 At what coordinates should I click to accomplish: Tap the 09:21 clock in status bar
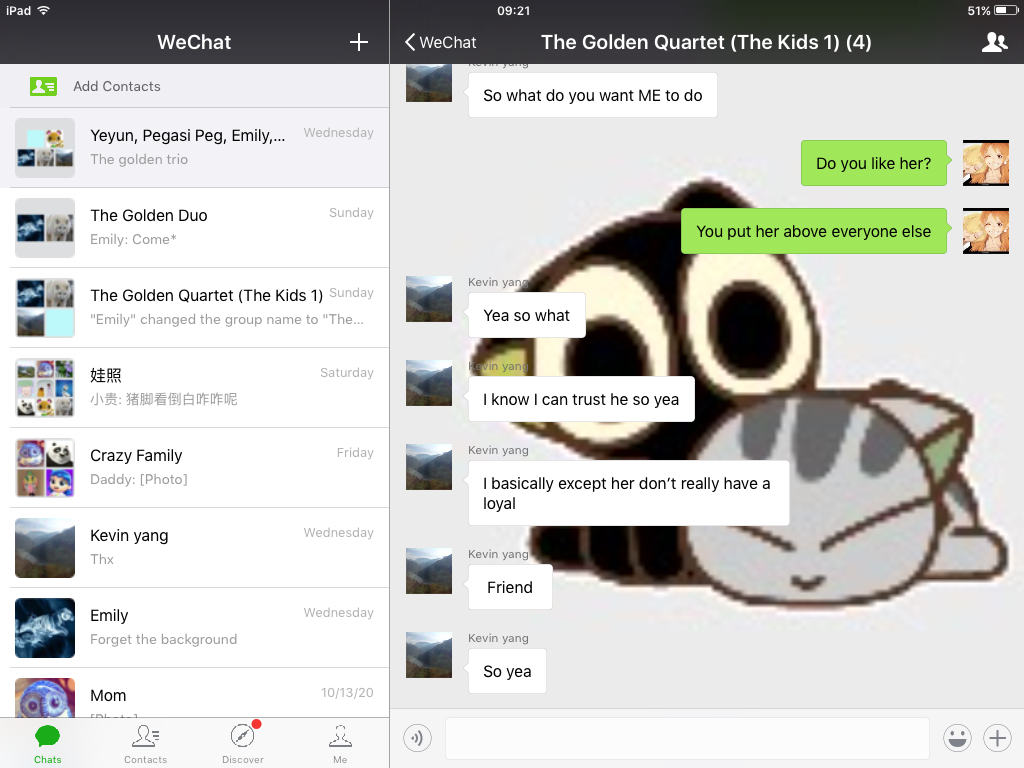coord(513,10)
